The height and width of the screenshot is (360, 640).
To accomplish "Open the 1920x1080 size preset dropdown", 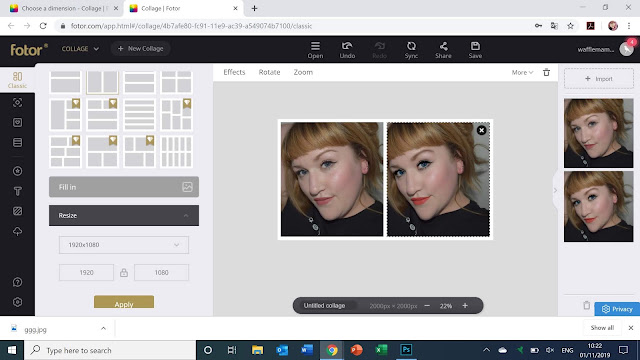I will tap(124, 245).
